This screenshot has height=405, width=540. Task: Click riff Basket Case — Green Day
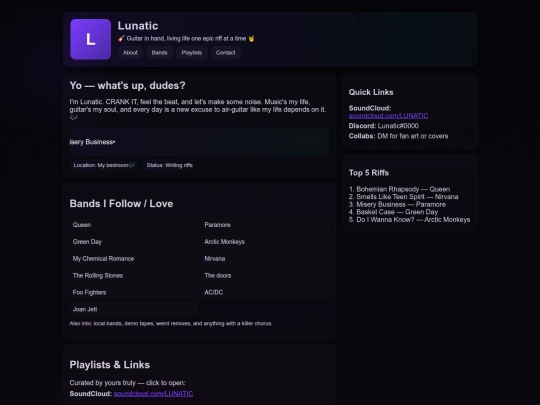tap(393, 212)
